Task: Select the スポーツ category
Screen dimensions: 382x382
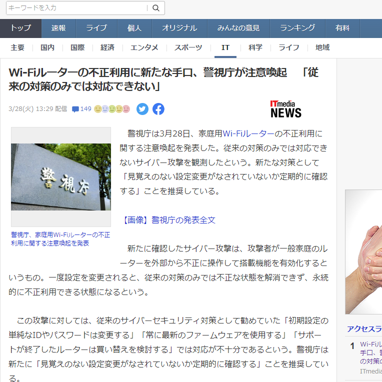Action: pos(188,48)
